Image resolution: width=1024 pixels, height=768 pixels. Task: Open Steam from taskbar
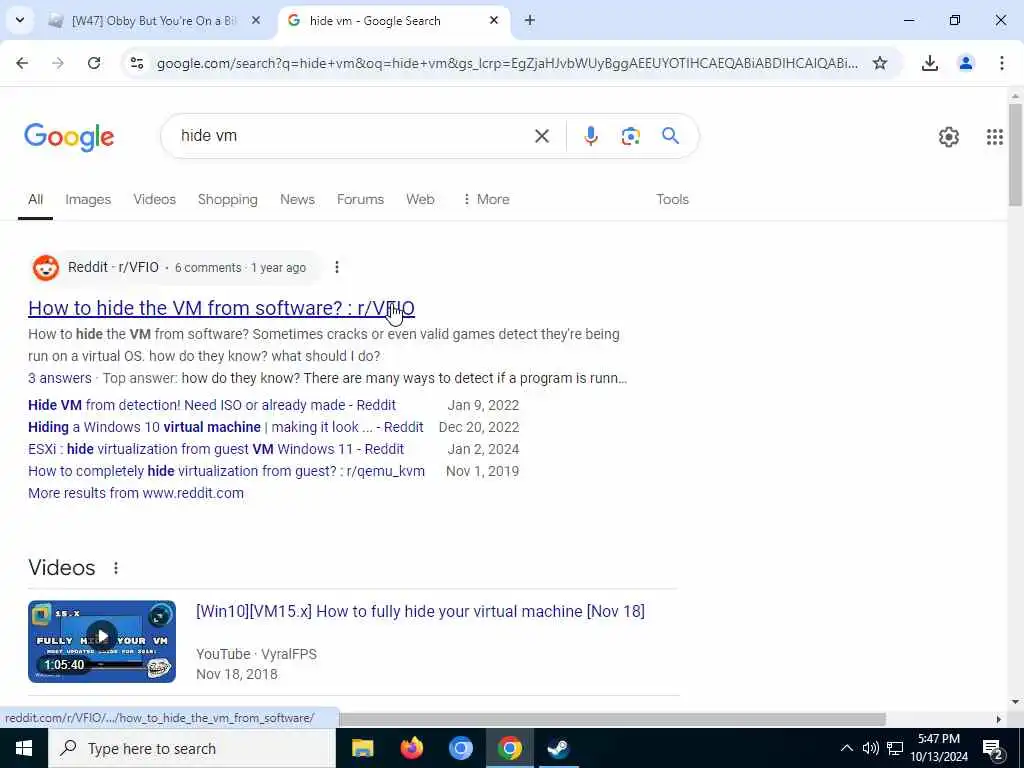(x=558, y=748)
